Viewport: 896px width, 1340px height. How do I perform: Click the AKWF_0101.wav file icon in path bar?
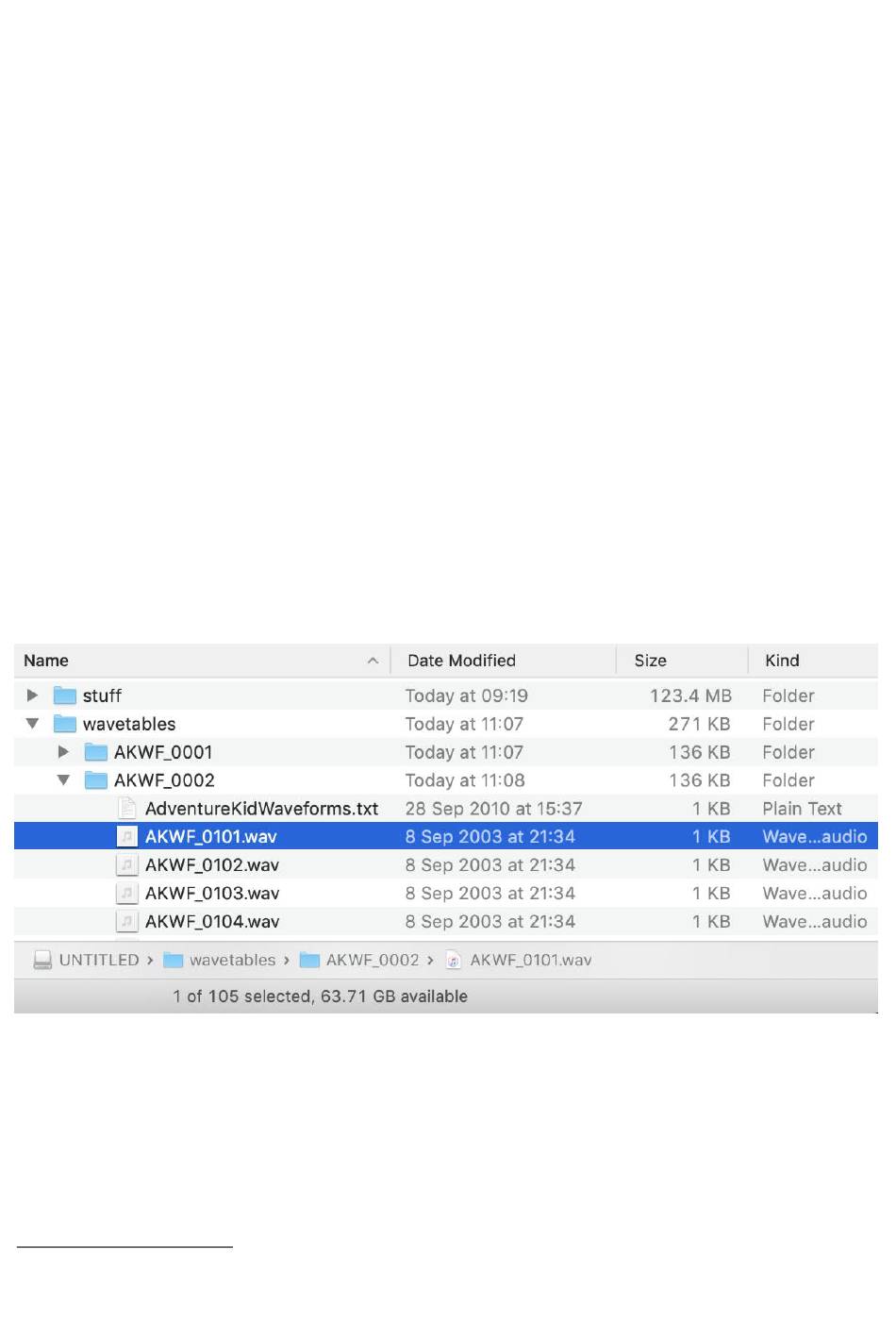pos(454,960)
